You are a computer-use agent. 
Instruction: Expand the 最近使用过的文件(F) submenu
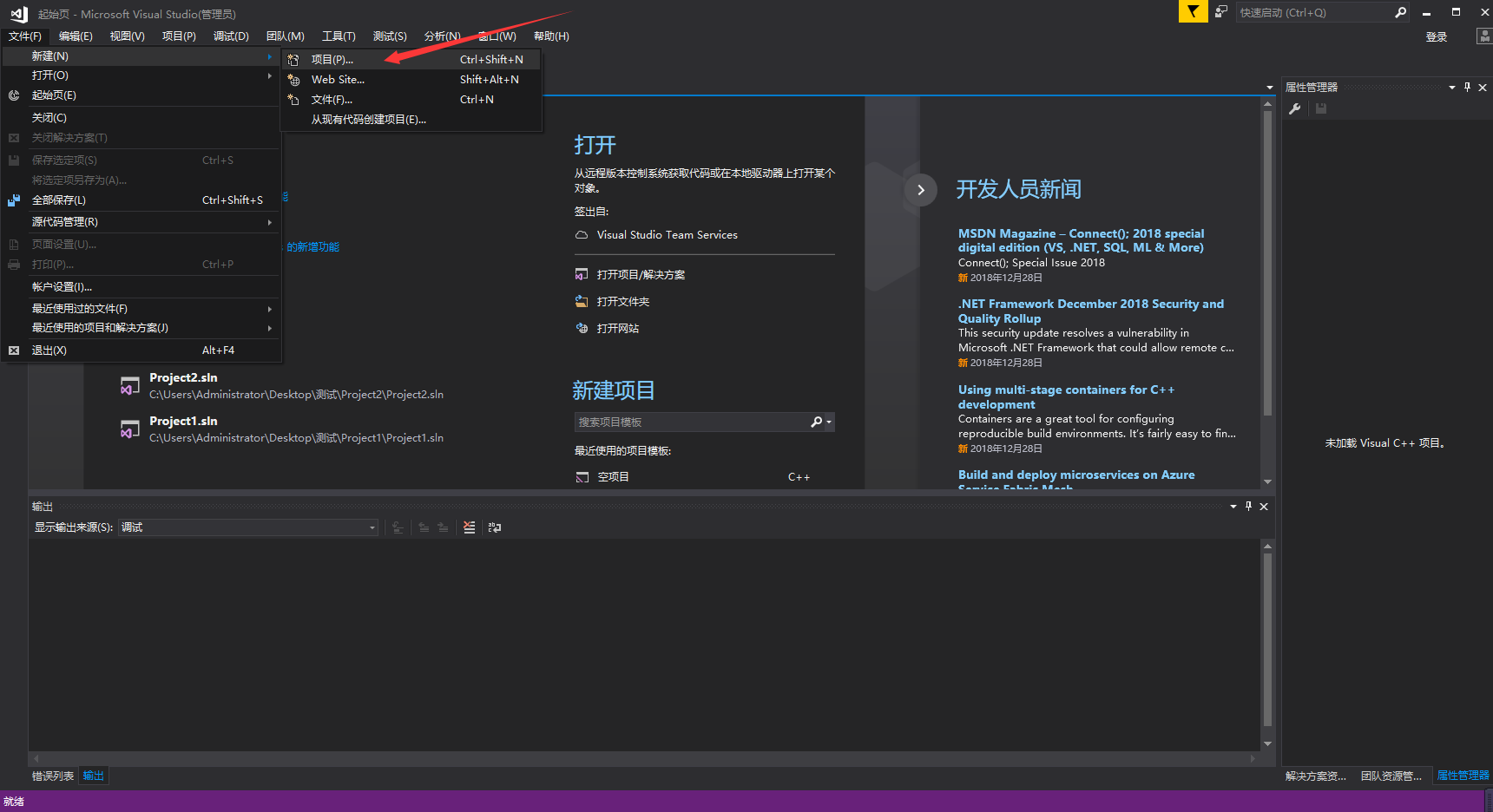(270, 309)
